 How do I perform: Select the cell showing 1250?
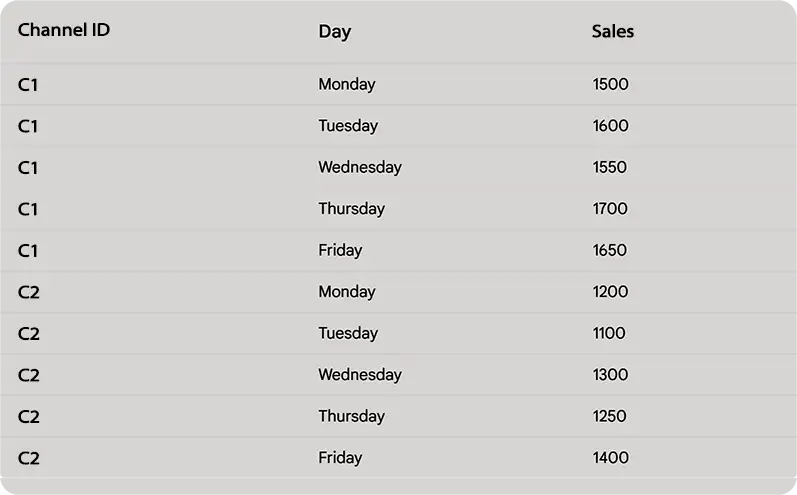pos(609,416)
